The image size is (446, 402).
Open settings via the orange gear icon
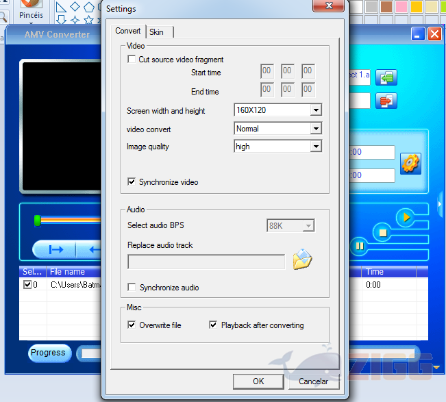tap(410, 164)
